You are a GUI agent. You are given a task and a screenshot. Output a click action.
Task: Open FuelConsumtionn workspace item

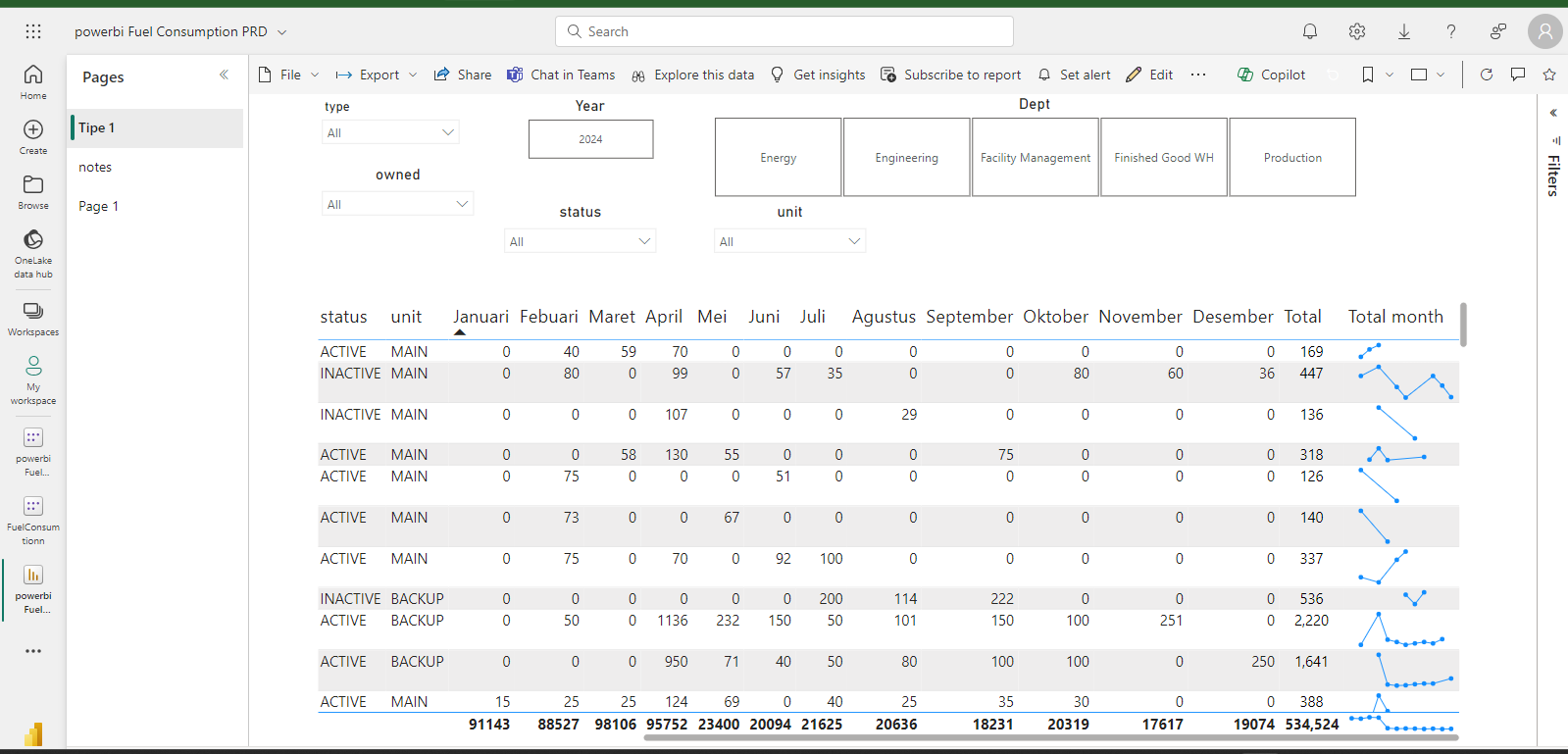33,520
